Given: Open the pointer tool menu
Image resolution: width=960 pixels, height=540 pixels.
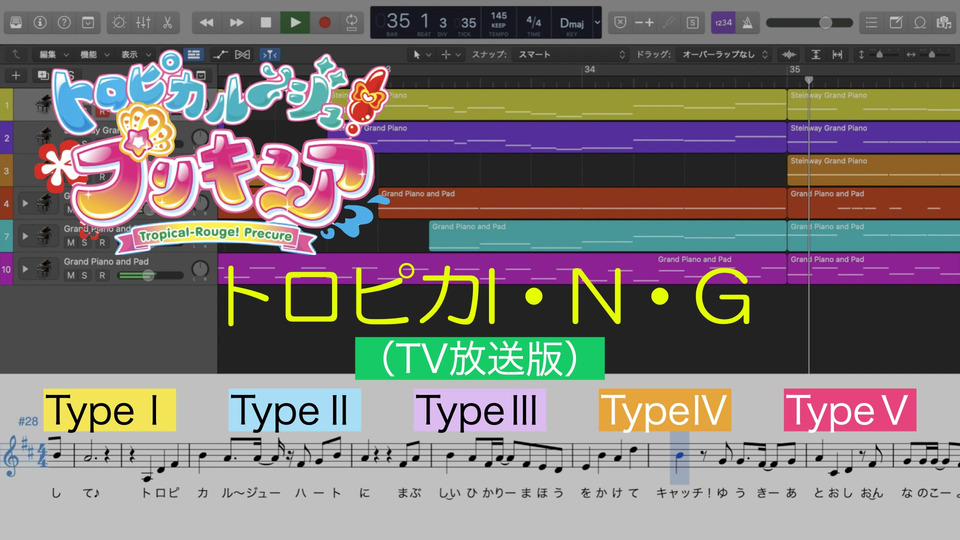Looking at the screenshot, I should (x=422, y=54).
